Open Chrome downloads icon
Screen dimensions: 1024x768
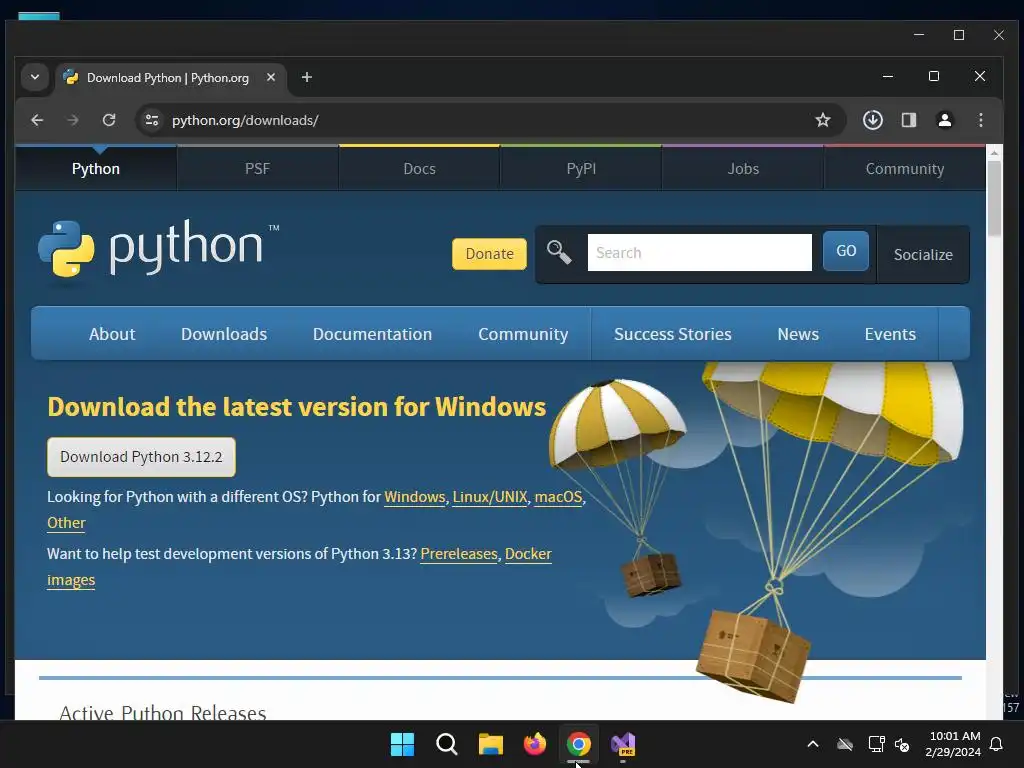pos(872,120)
